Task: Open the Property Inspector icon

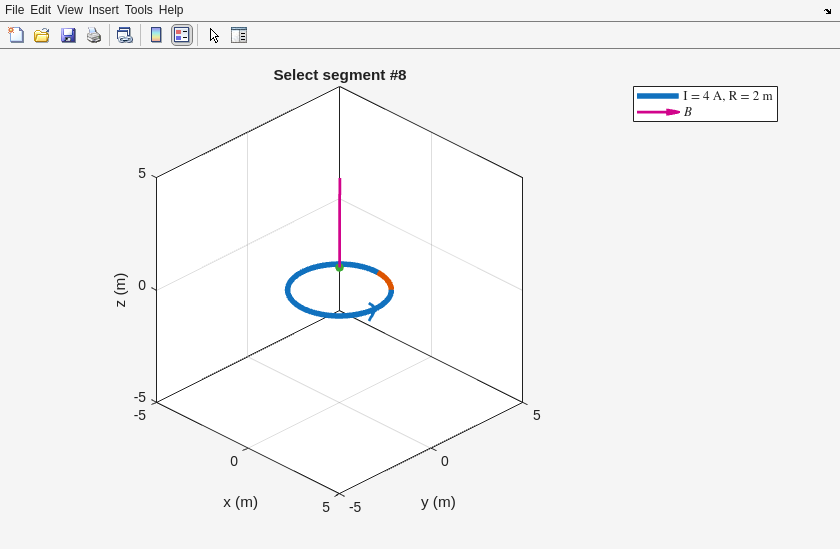Action: pos(239,35)
